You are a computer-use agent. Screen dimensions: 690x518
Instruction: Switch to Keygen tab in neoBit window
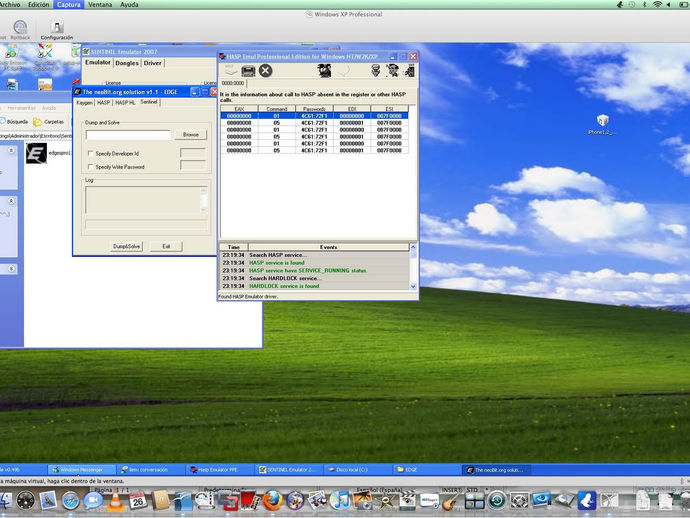pos(84,103)
